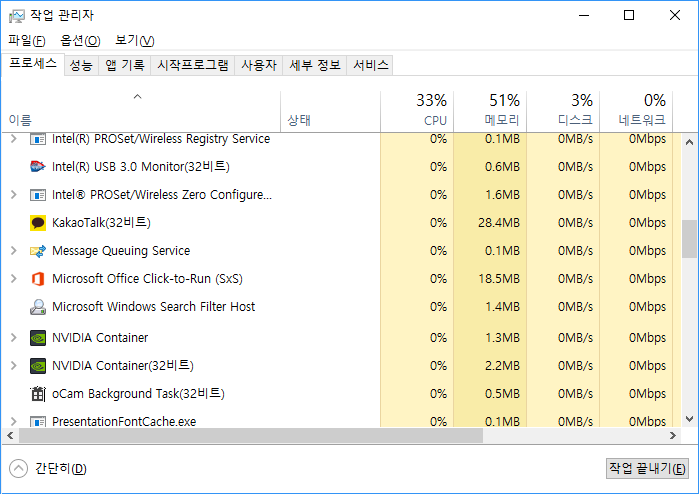Switch to the 세부 정보 tab
Screen dimensions: 699x494
tap(315, 66)
